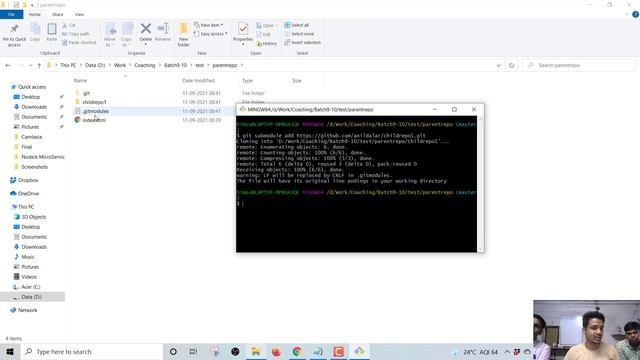Open File Explorer from taskbar
Screen dimensions: 640x360
click(x=256, y=351)
